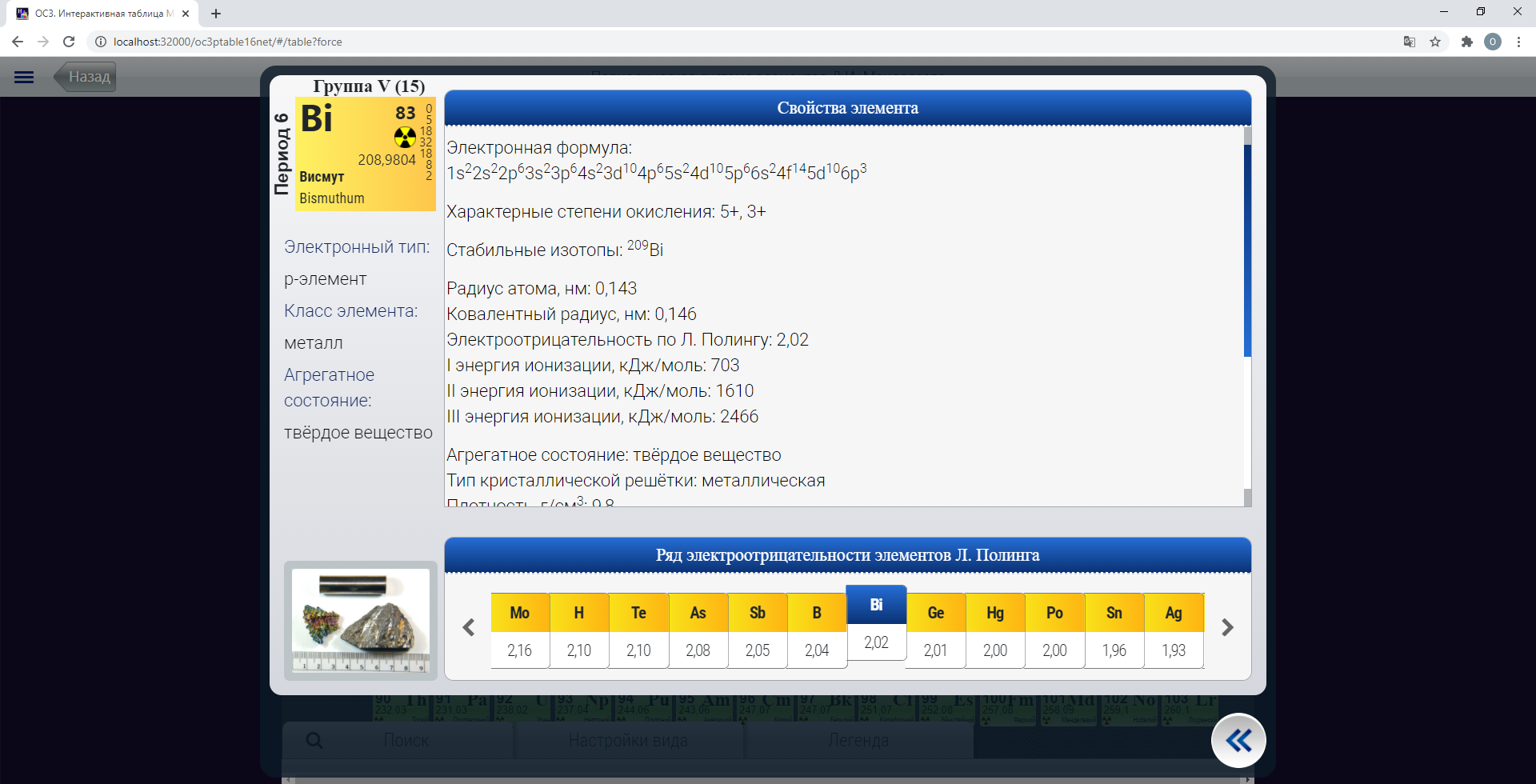1536x784 pixels.
Task: Open the hamburger menu icon
Action: tap(24, 77)
